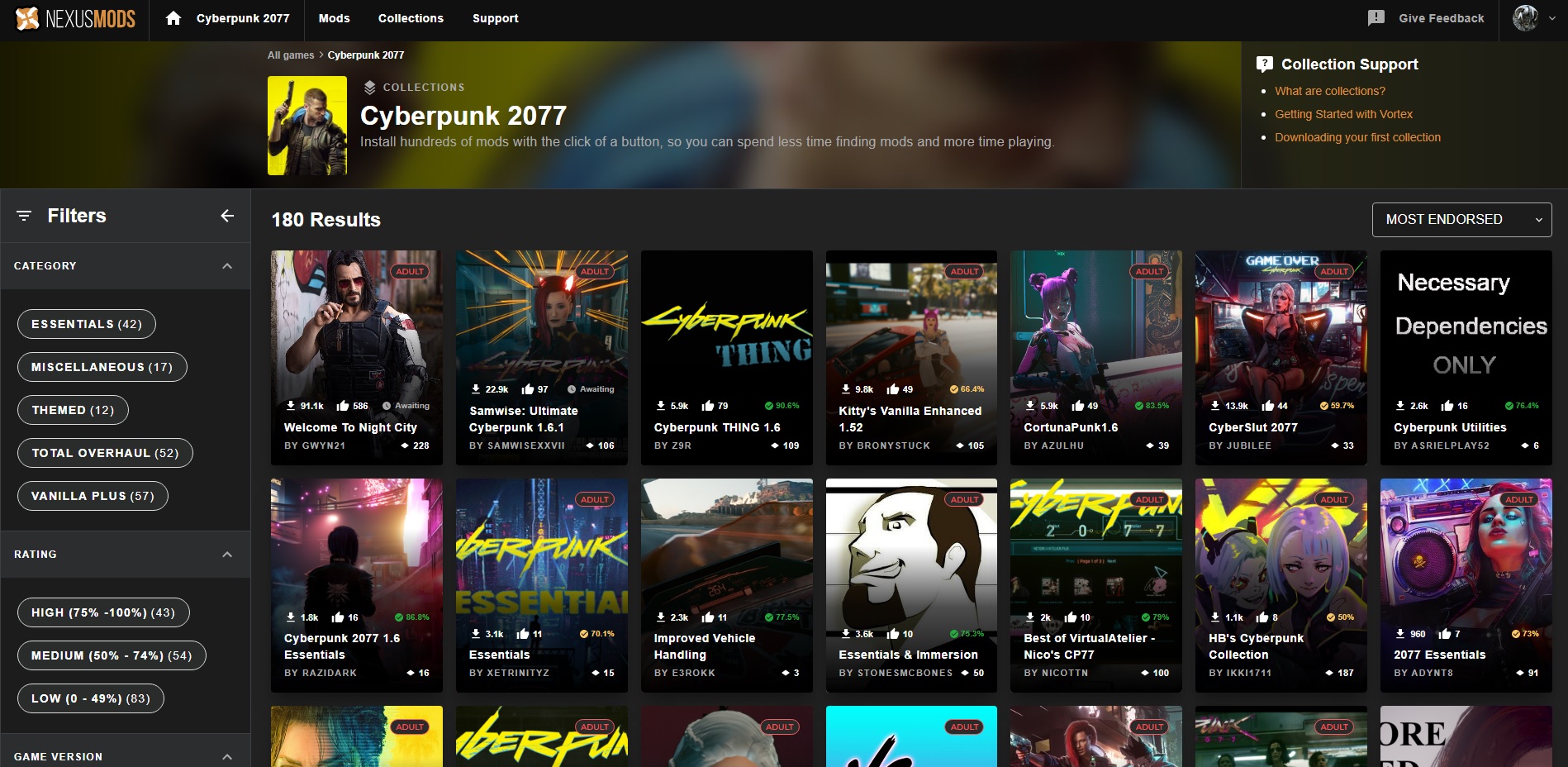The image size is (1568, 767).
Task: Click the rating icon on HB's Cyberpunk Collection
Action: click(1331, 617)
